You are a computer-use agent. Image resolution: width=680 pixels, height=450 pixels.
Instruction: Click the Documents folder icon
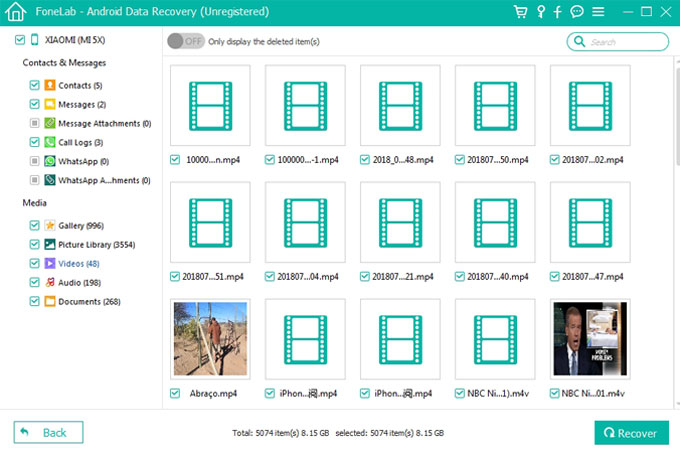(50, 301)
